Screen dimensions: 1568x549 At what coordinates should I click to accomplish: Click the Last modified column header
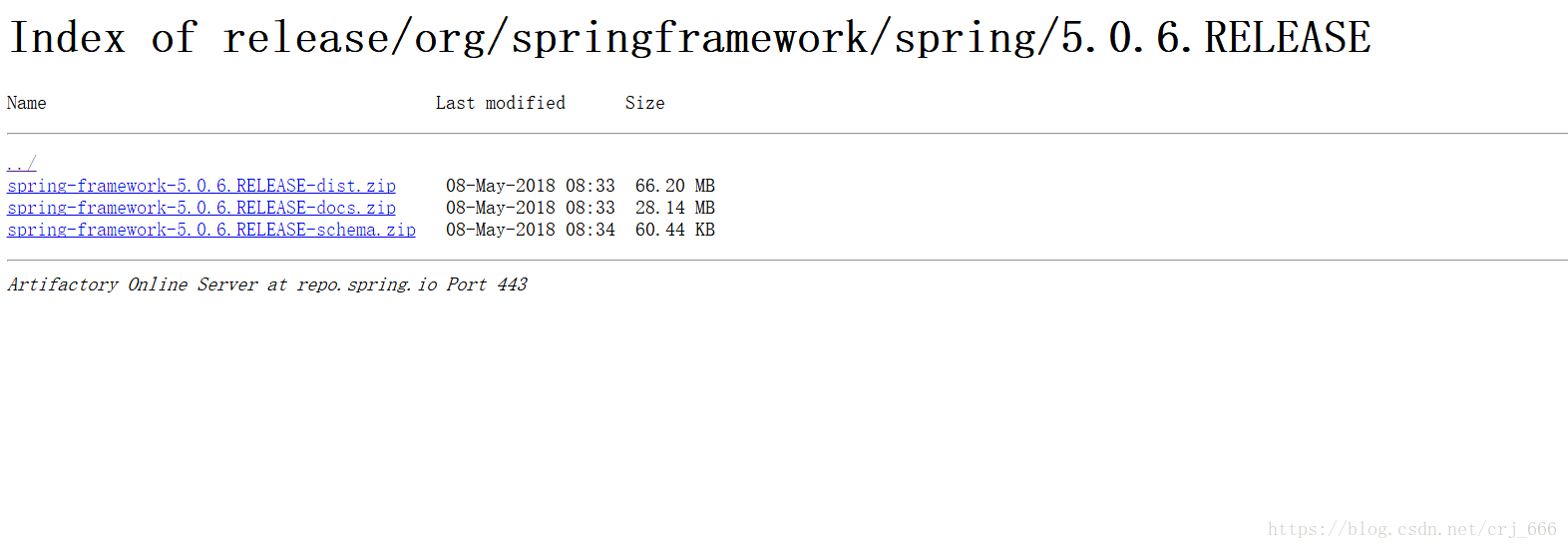coord(501,103)
